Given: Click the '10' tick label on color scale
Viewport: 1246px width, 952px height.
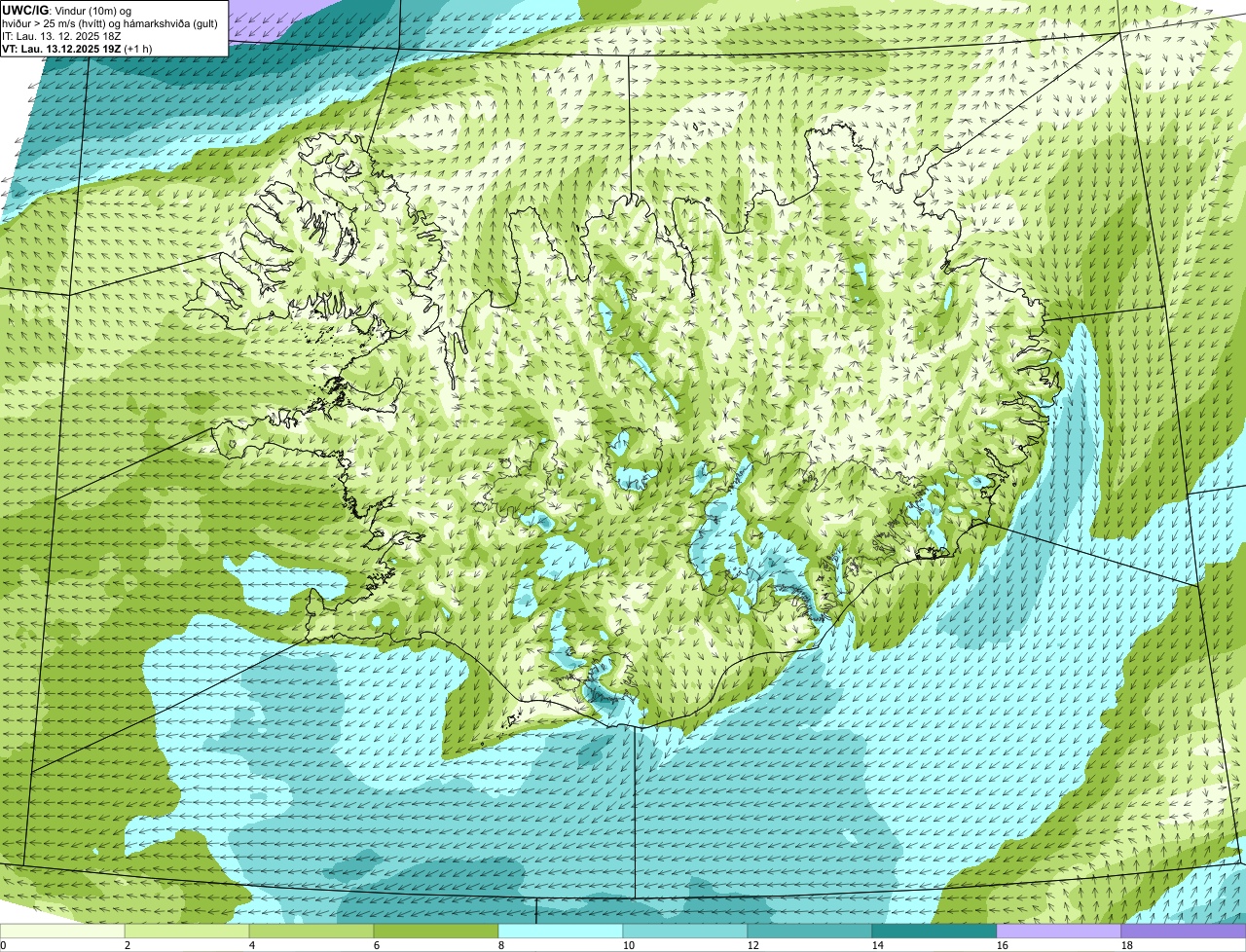Looking at the screenshot, I should click(x=629, y=945).
